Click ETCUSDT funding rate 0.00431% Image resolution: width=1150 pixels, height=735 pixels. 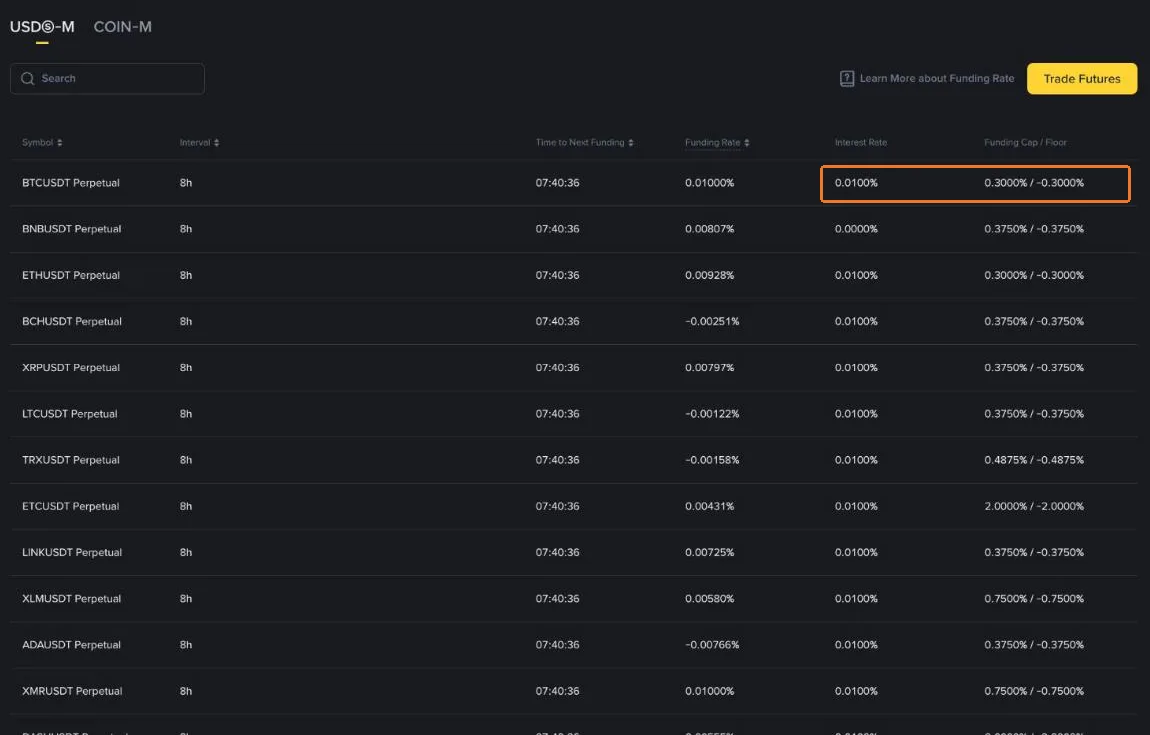click(709, 506)
